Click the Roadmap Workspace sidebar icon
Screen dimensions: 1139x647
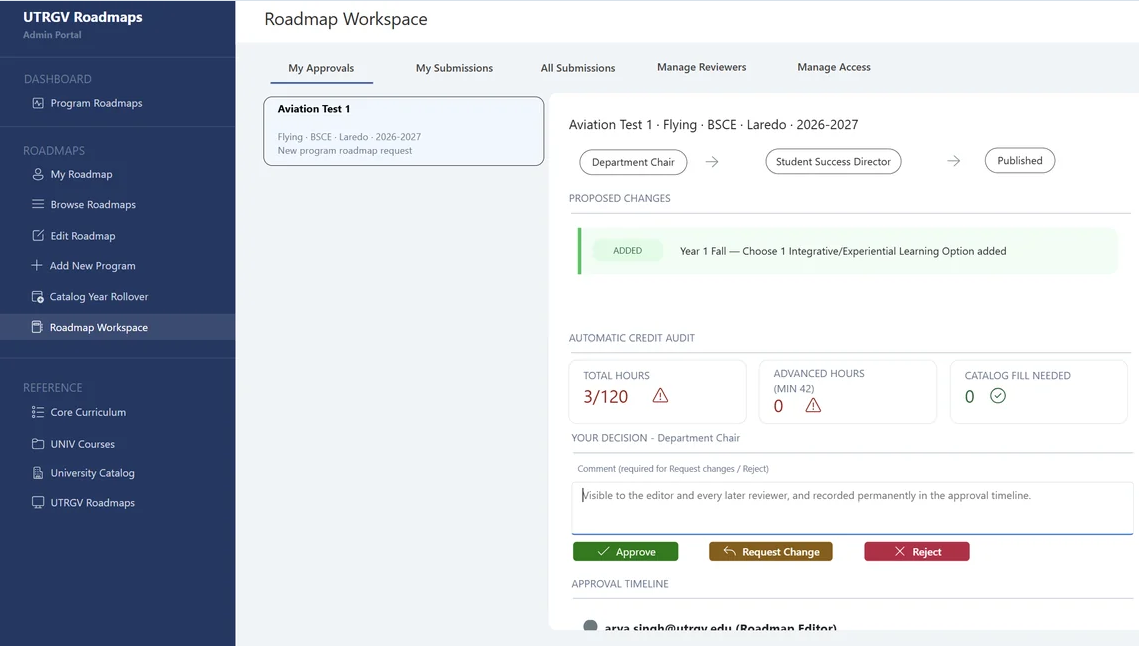click(x=37, y=327)
